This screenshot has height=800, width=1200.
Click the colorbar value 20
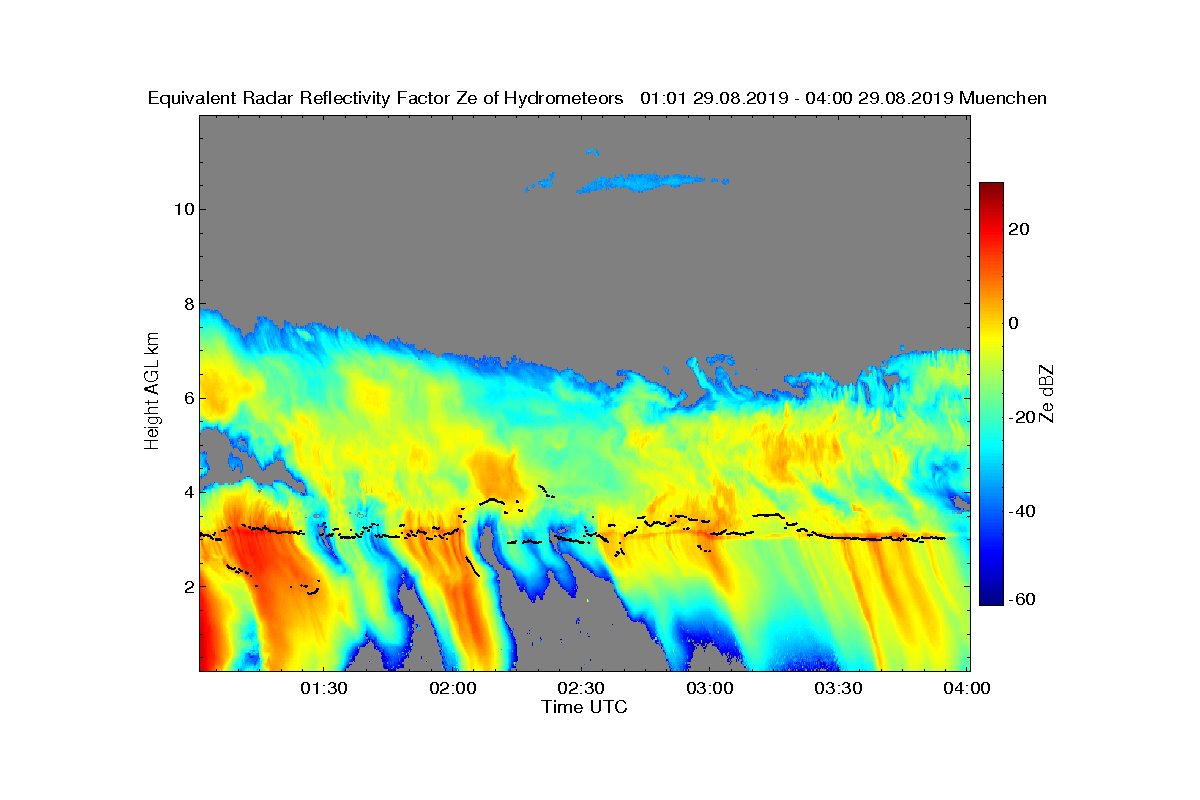tap(1020, 229)
